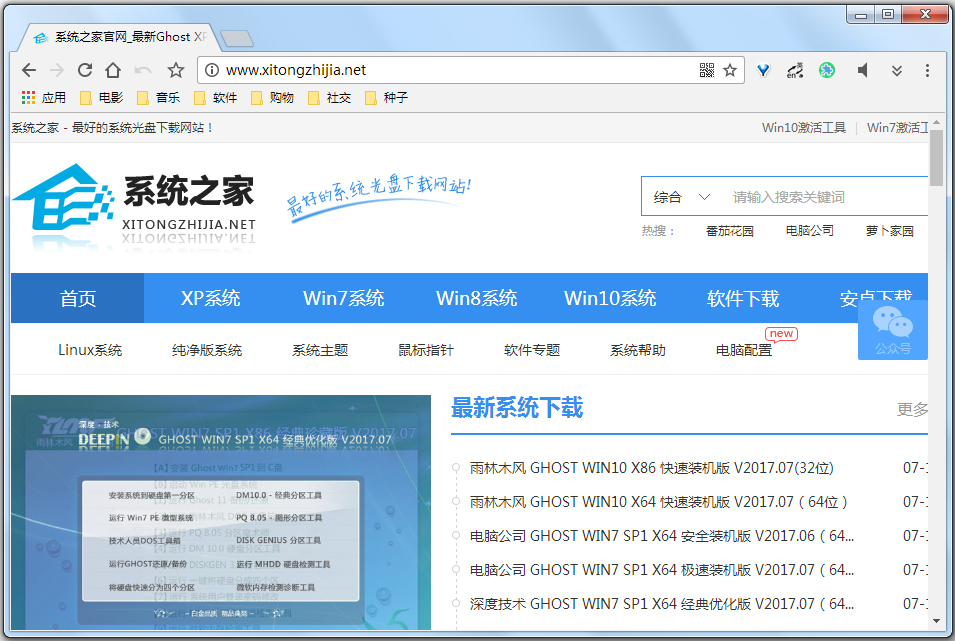
Task: Expand the 综合 search category dropdown
Action: coord(681,197)
